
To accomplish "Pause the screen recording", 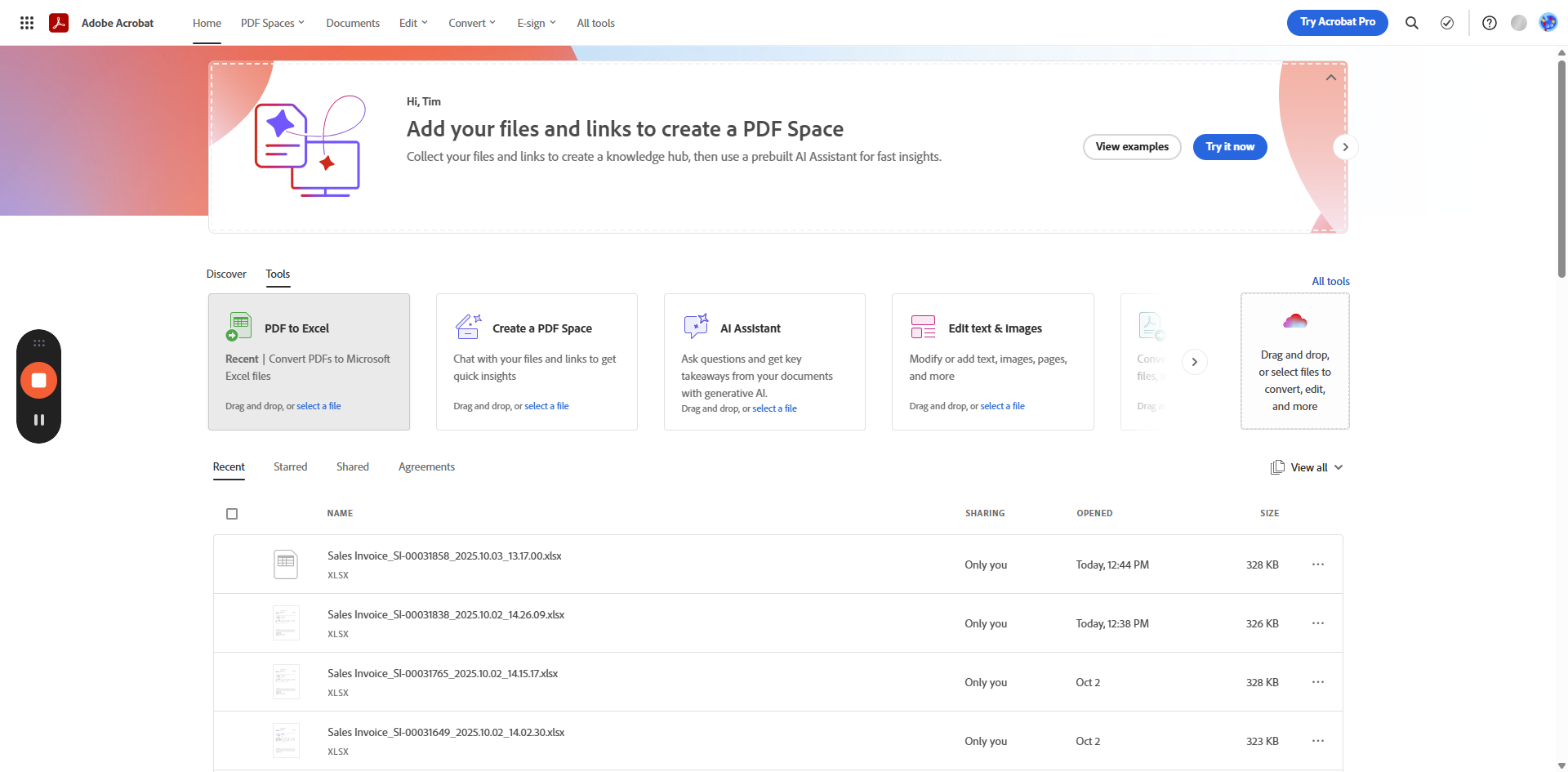I will 38,420.
